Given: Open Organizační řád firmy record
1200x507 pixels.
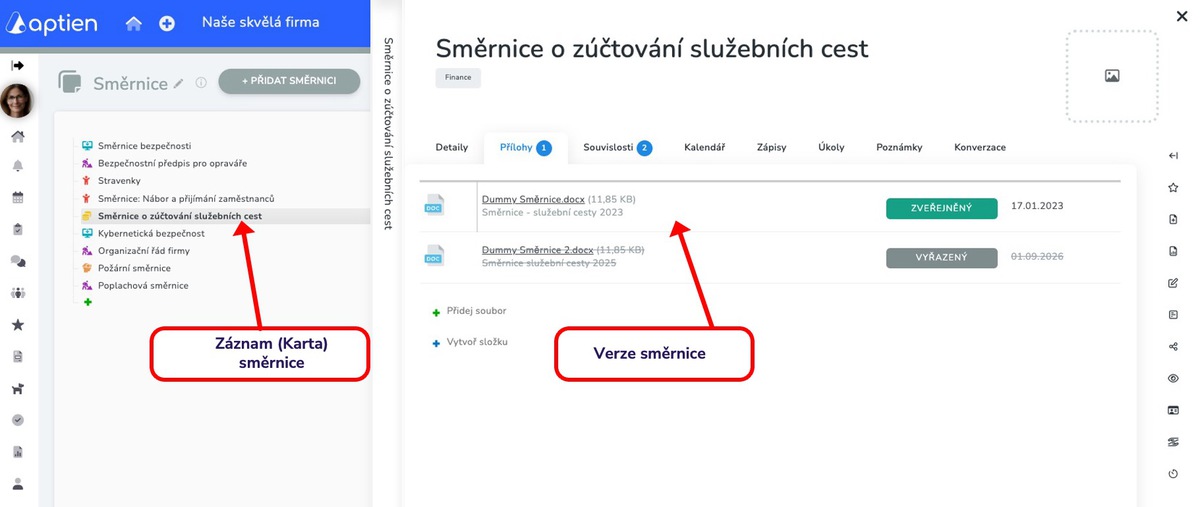Looking at the screenshot, I should click(x=144, y=250).
